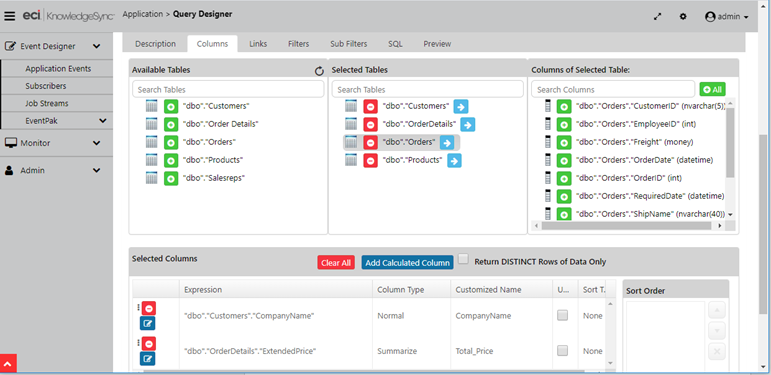This screenshot has width=771, height=375.
Task: Add the Orders Freight column
Action: click(563, 143)
